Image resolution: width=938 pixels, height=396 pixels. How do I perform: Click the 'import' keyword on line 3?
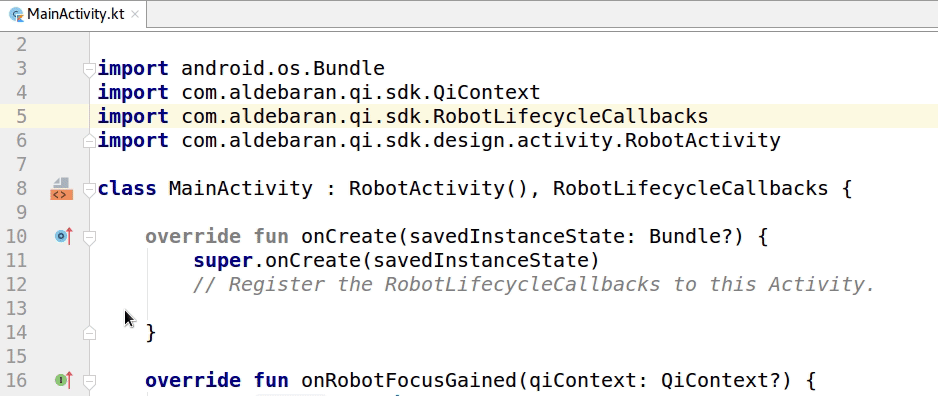tap(133, 68)
